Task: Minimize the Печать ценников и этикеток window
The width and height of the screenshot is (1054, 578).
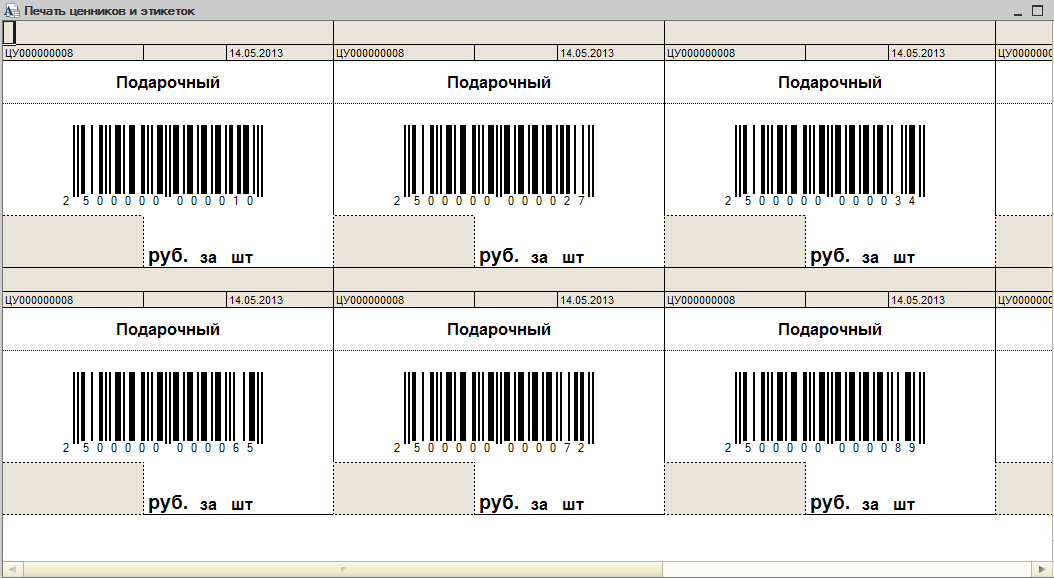Action: pos(1018,11)
